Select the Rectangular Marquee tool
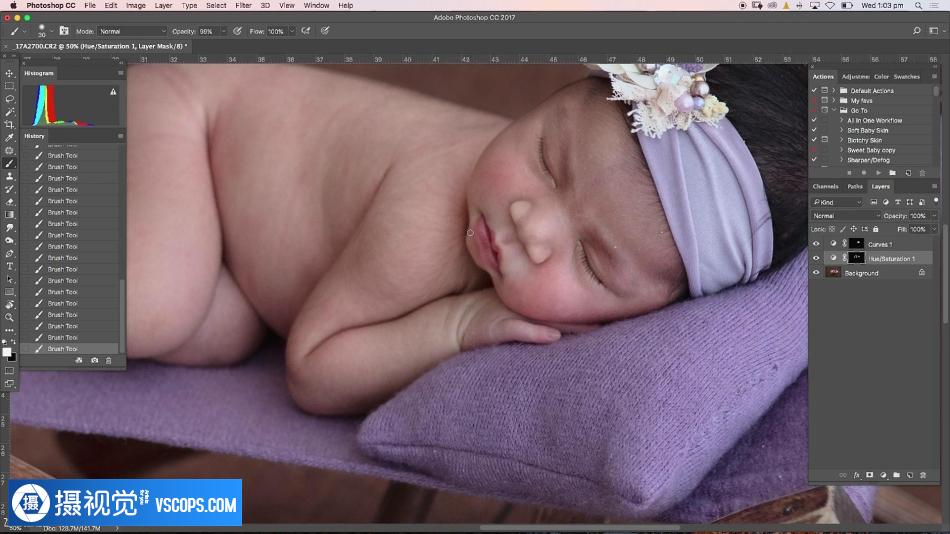This screenshot has width=950, height=534. pyautogui.click(x=9, y=86)
